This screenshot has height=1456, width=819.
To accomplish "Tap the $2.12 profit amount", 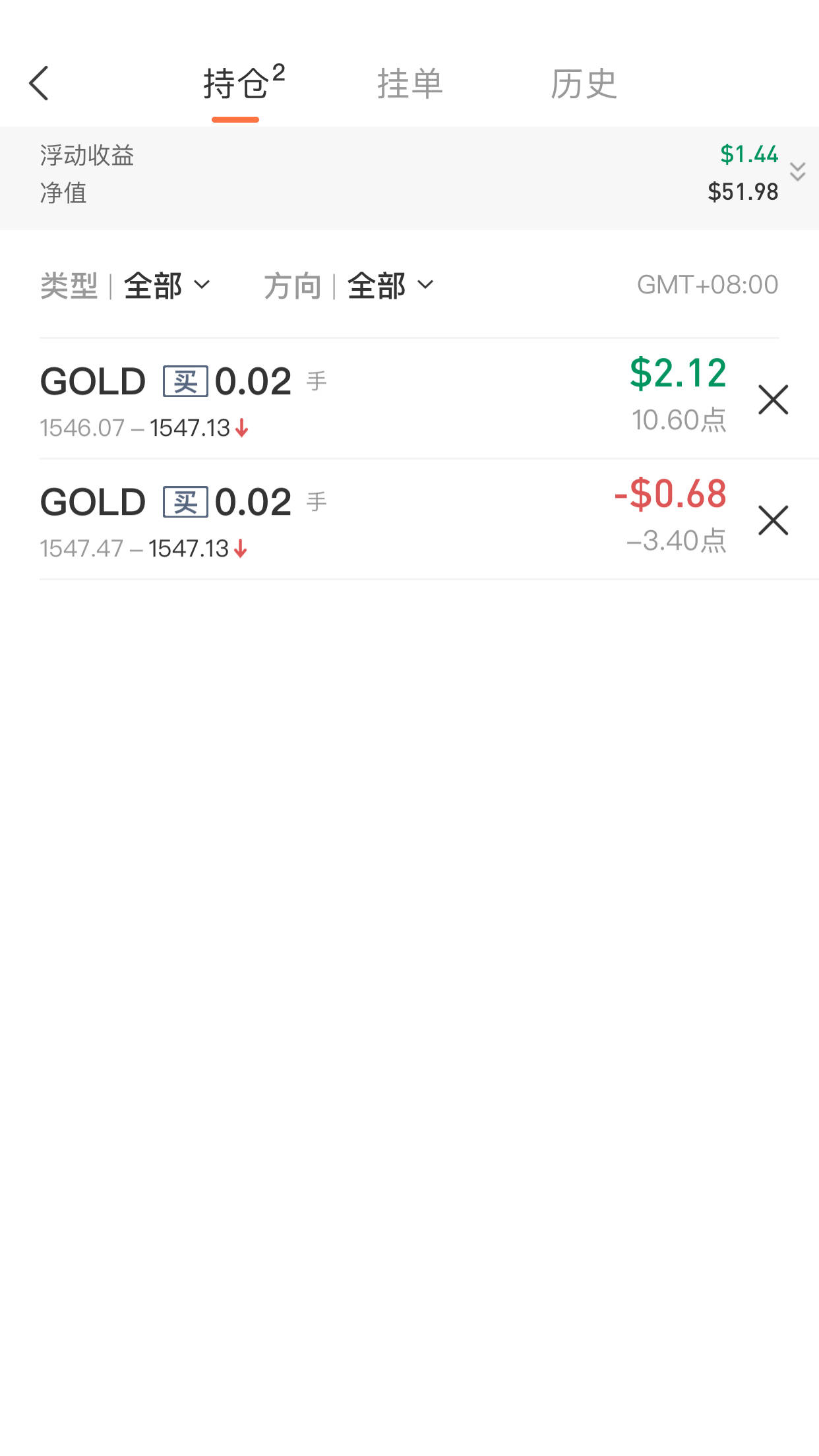I will 678,373.
